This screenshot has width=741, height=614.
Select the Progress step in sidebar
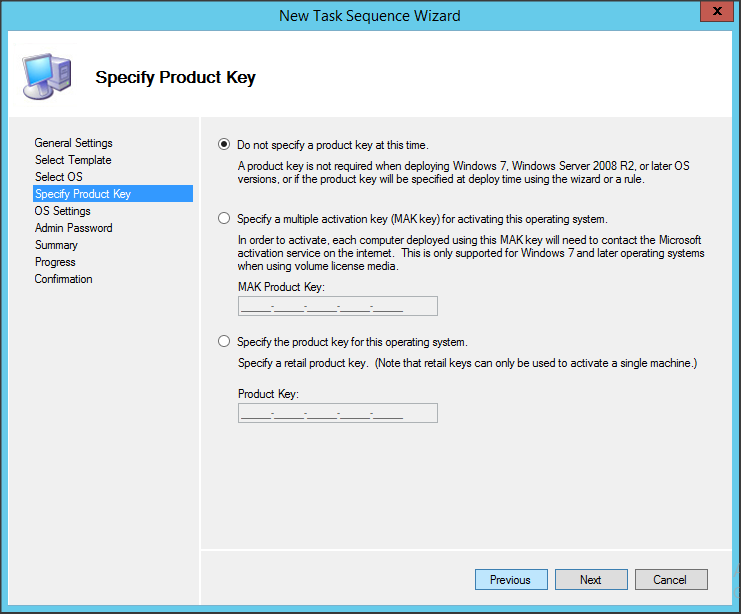pos(55,262)
